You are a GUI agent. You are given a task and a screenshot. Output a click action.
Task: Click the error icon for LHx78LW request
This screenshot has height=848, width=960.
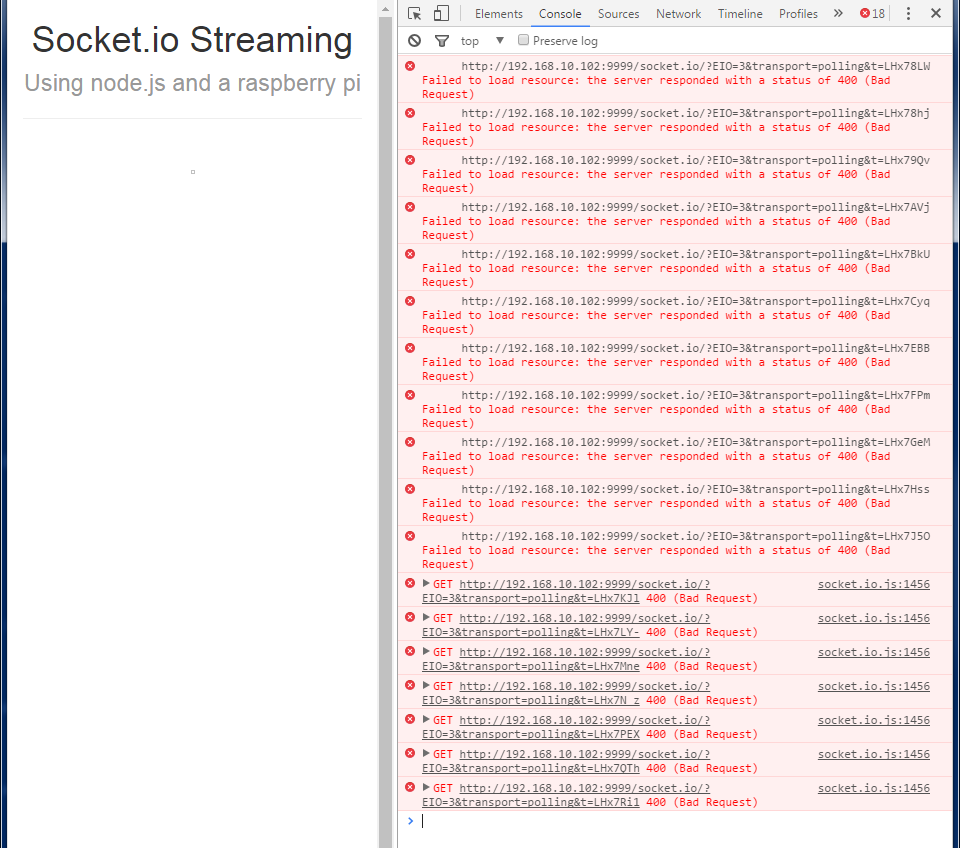coord(410,66)
